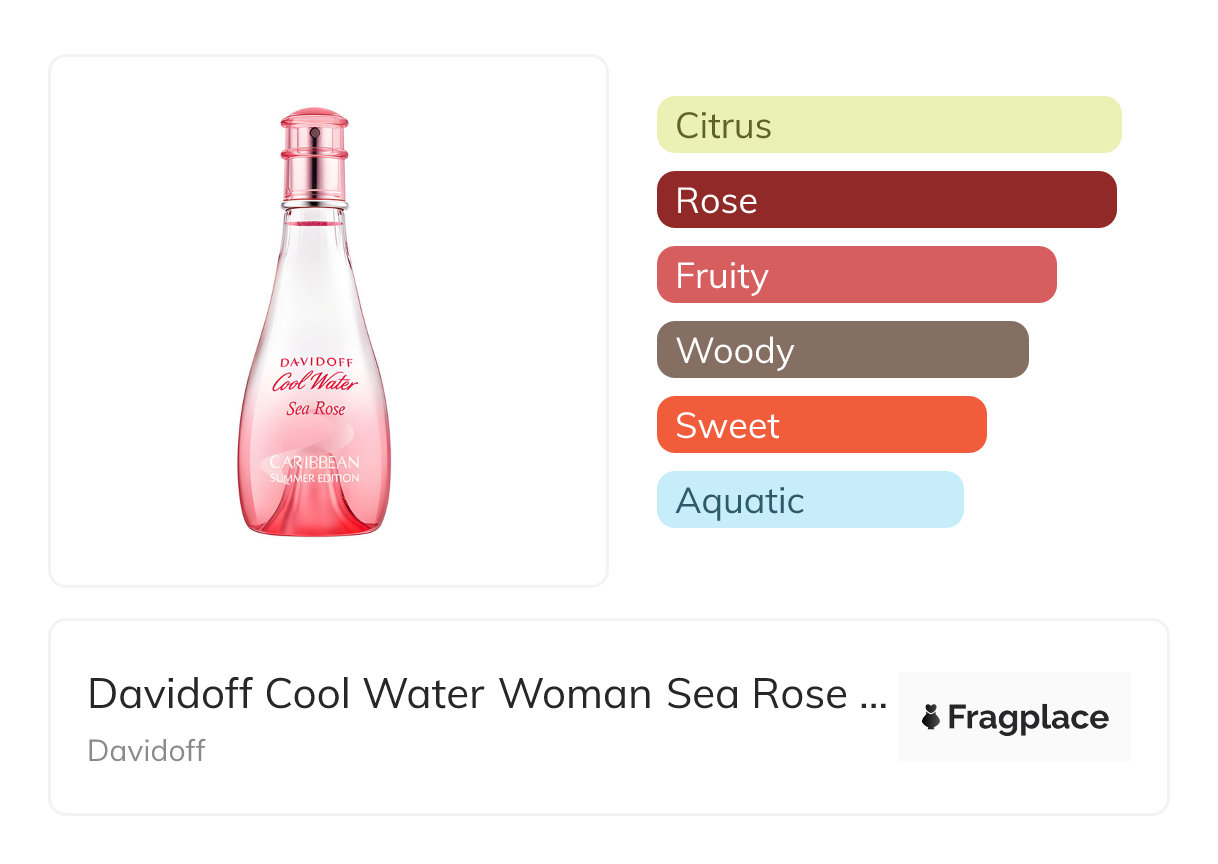
Task: Select the dark red Rose accord bar
Action: tap(886, 200)
